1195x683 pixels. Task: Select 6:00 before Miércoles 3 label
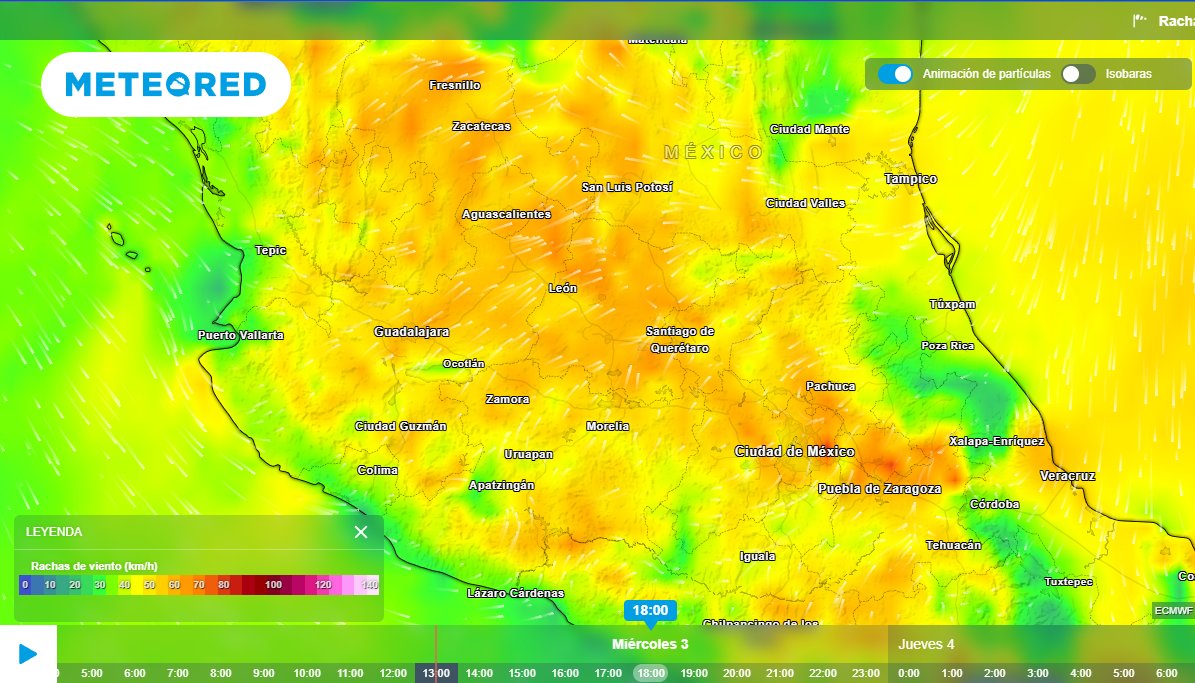pos(135,673)
